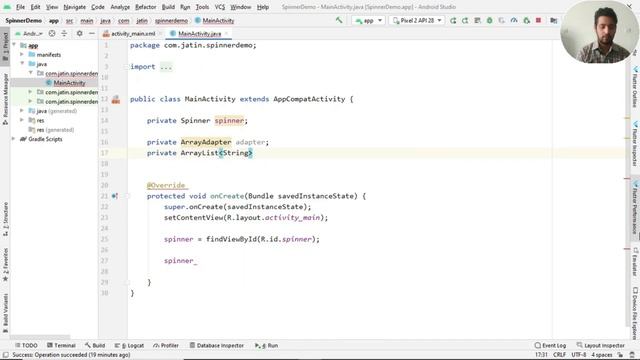640x360 pixels.
Task: Expand the manifests folder
Action: point(22,54)
